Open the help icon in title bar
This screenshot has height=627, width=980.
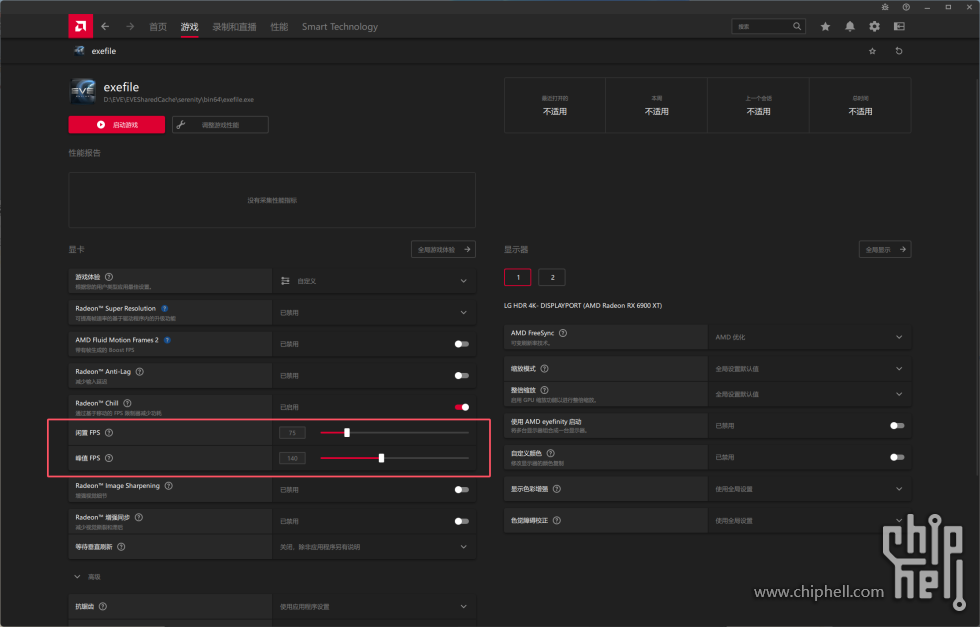tap(906, 7)
